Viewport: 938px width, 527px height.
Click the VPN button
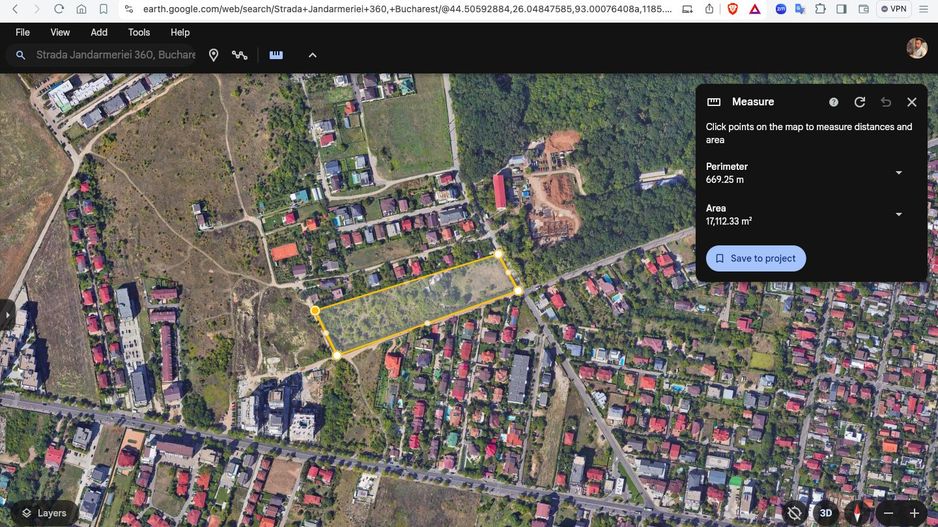pyautogui.click(x=894, y=9)
